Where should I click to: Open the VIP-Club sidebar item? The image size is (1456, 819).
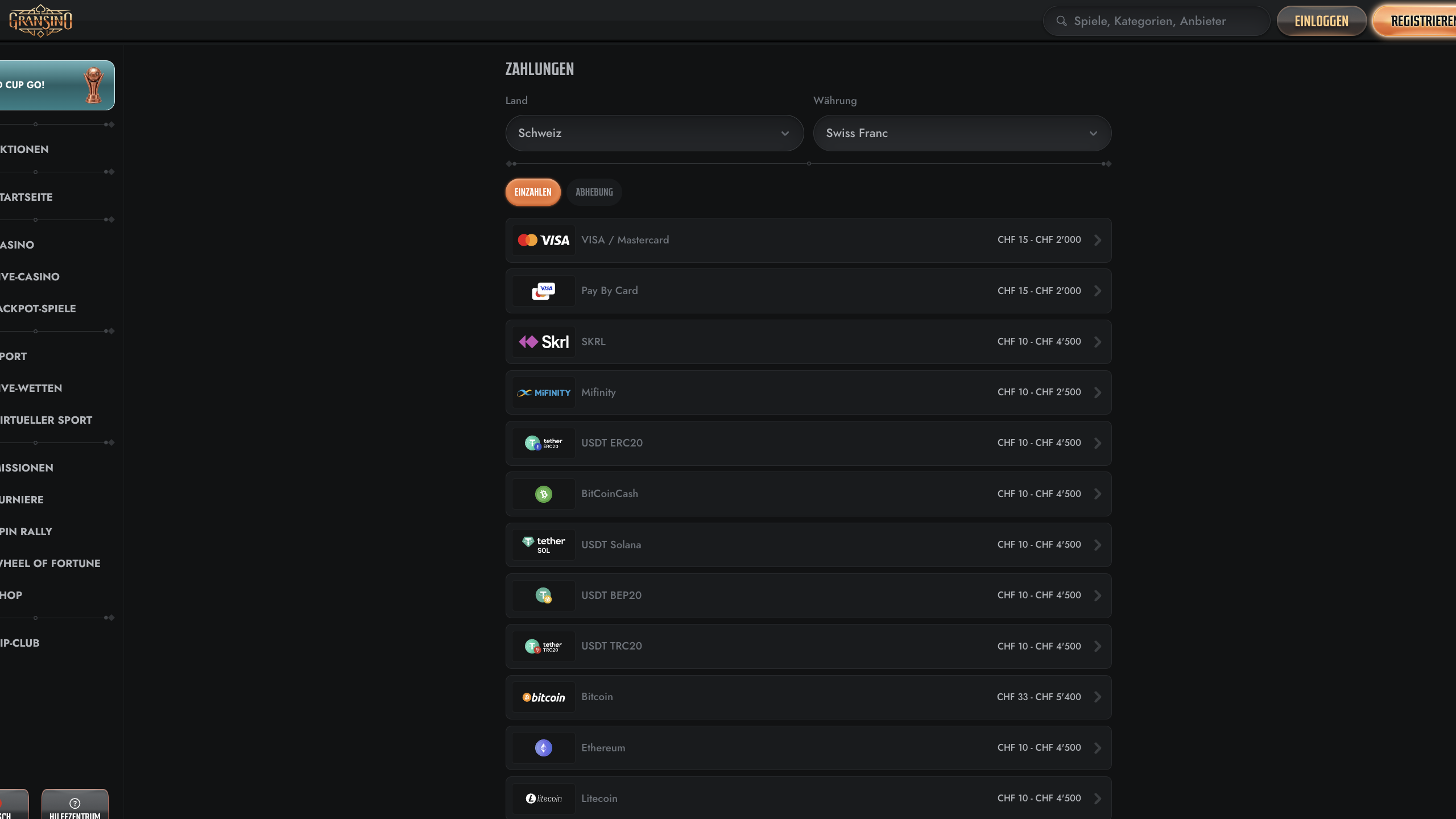19,643
